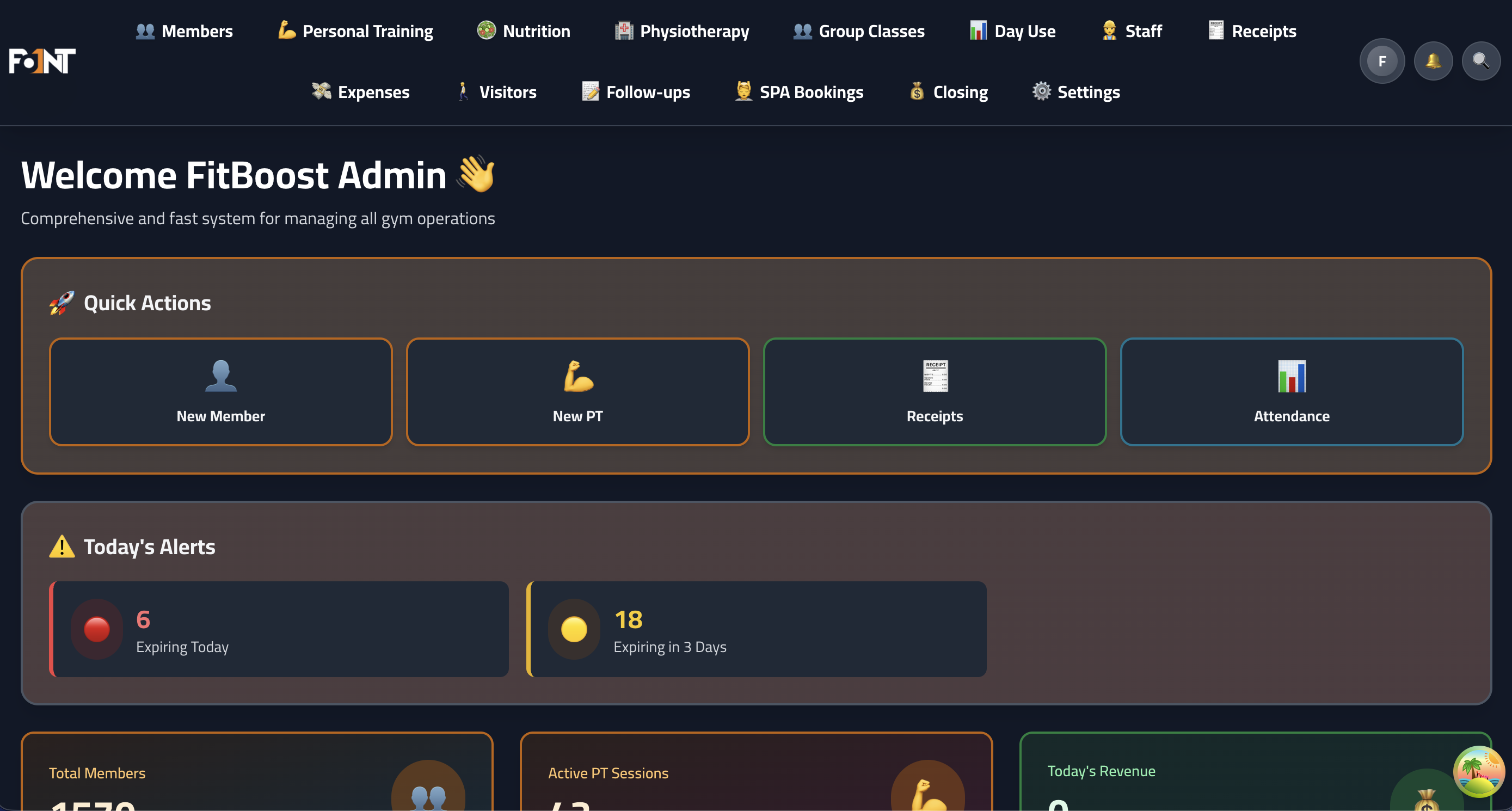The image size is (1512, 811).
Task: Click the New PT quick action
Action: pyautogui.click(x=577, y=391)
